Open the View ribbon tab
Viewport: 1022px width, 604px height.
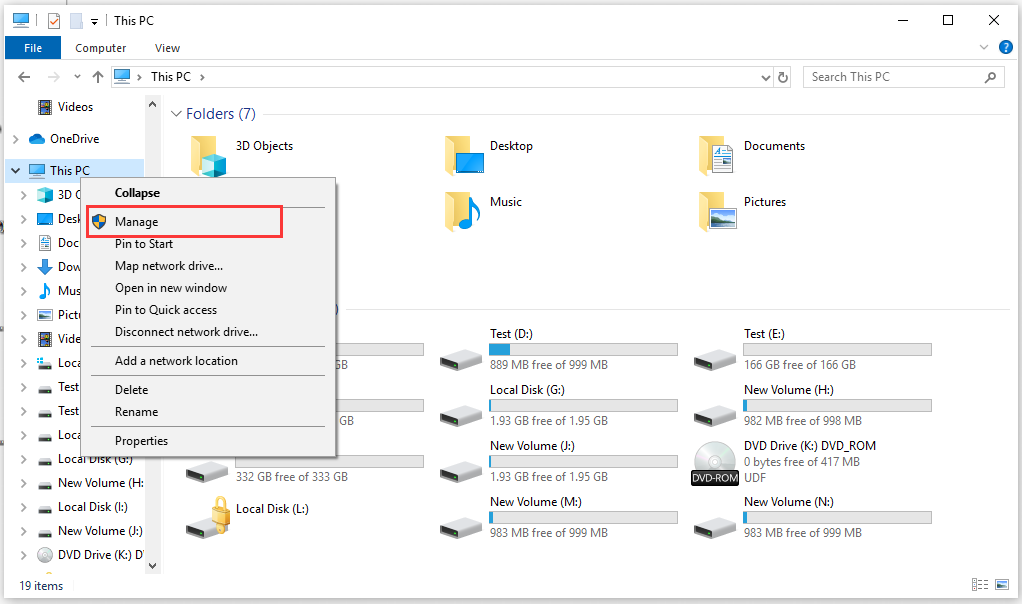coord(167,48)
